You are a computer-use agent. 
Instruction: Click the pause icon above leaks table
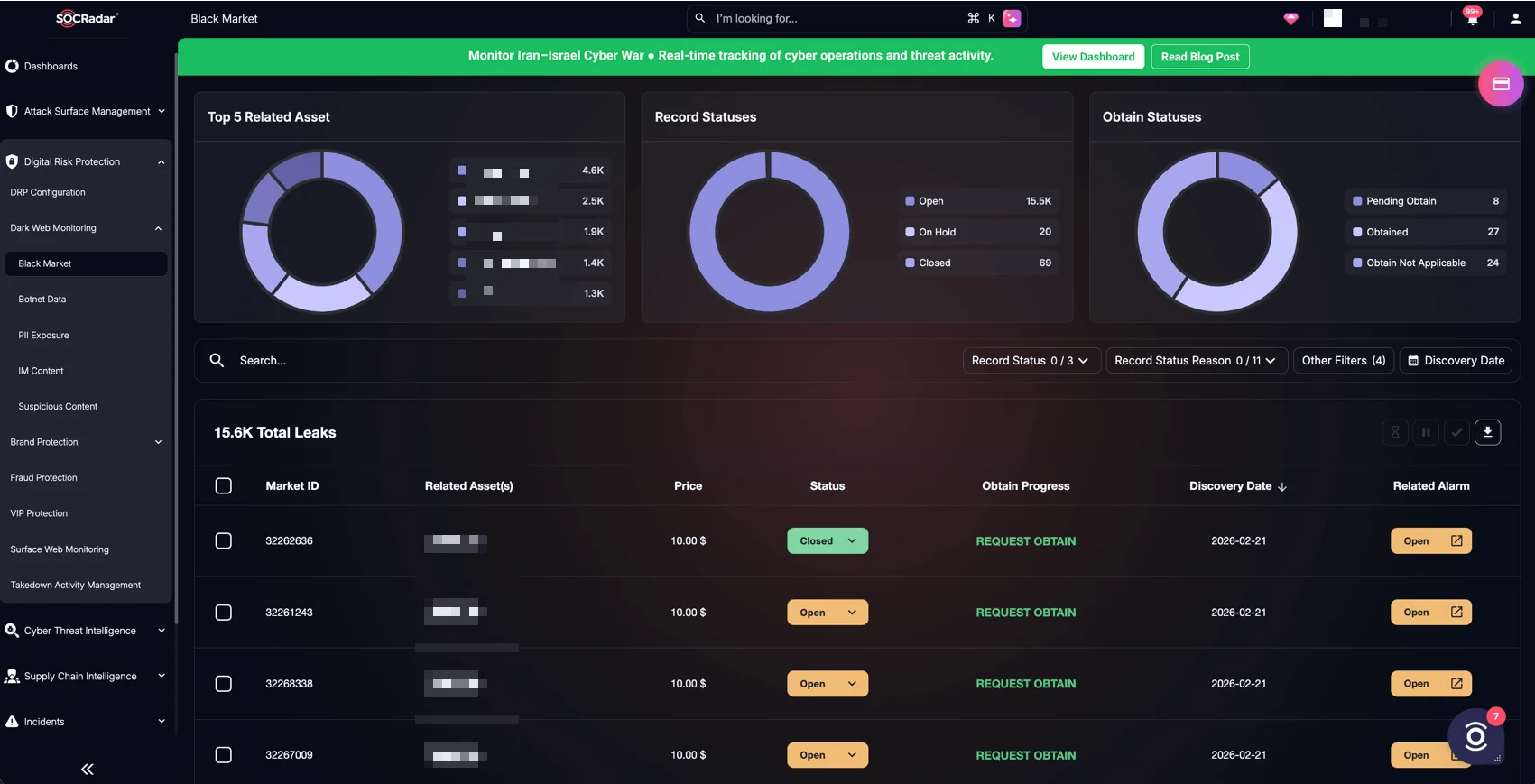click(1426, 432)
